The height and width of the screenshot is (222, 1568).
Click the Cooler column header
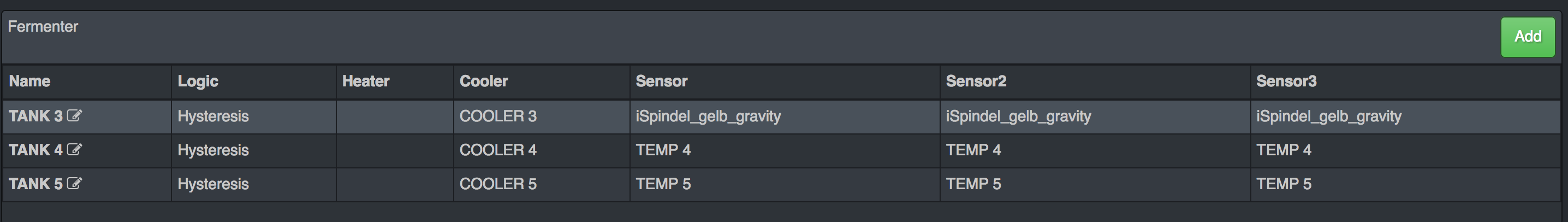pos(483,81)
